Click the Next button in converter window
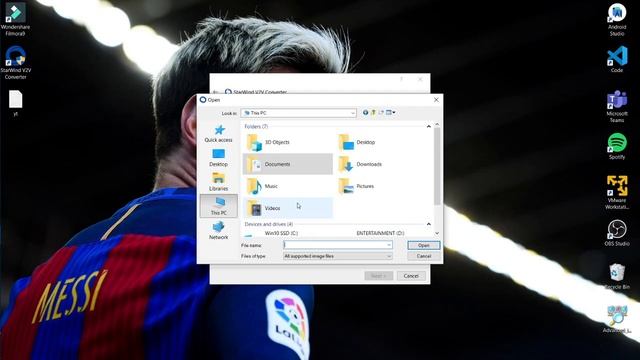Image resolution: width=640 pixels, height=360 pixels. pyautogui.click(x=379, y=276)
